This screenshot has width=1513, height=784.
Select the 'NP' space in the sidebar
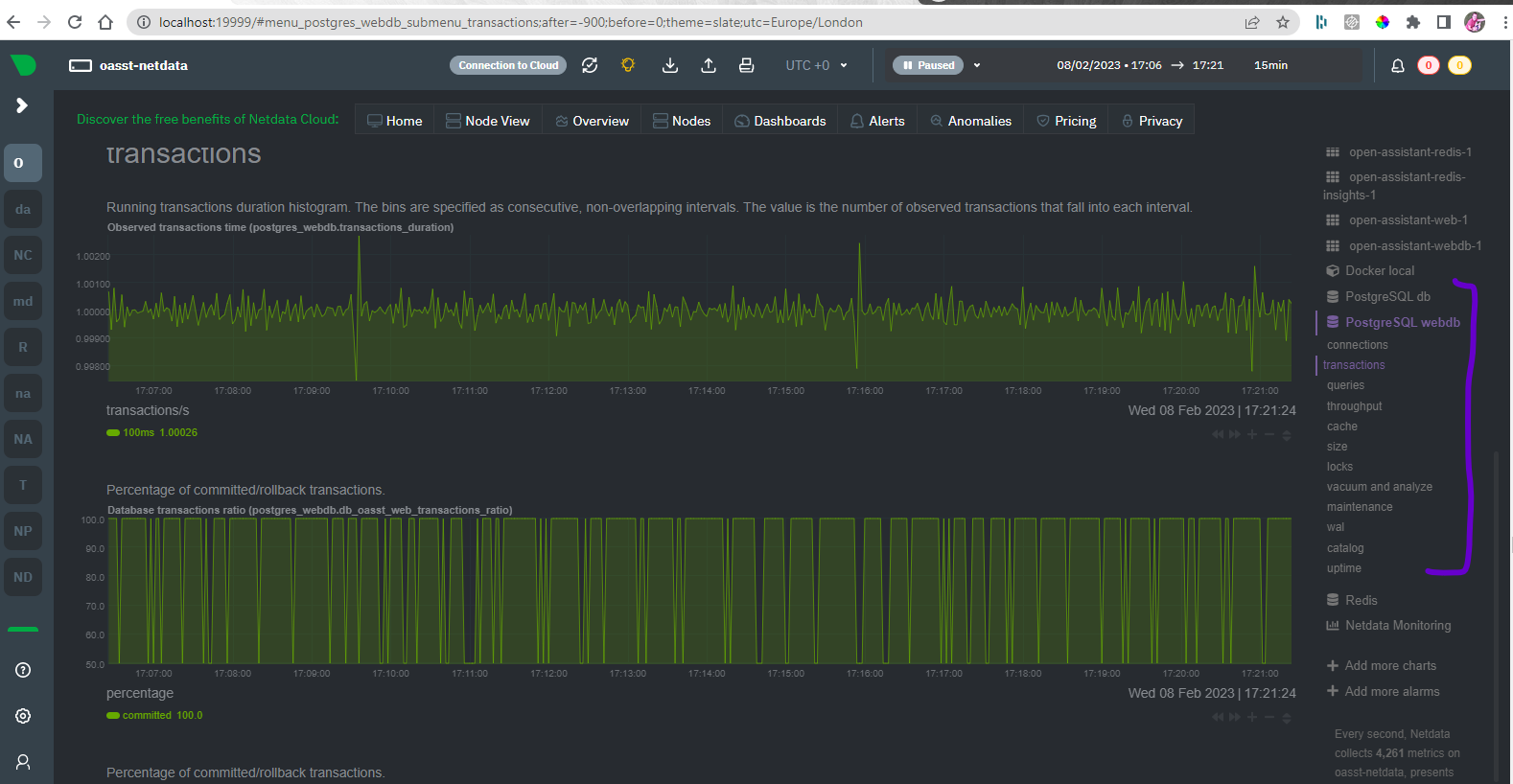(x=23, y=531)
